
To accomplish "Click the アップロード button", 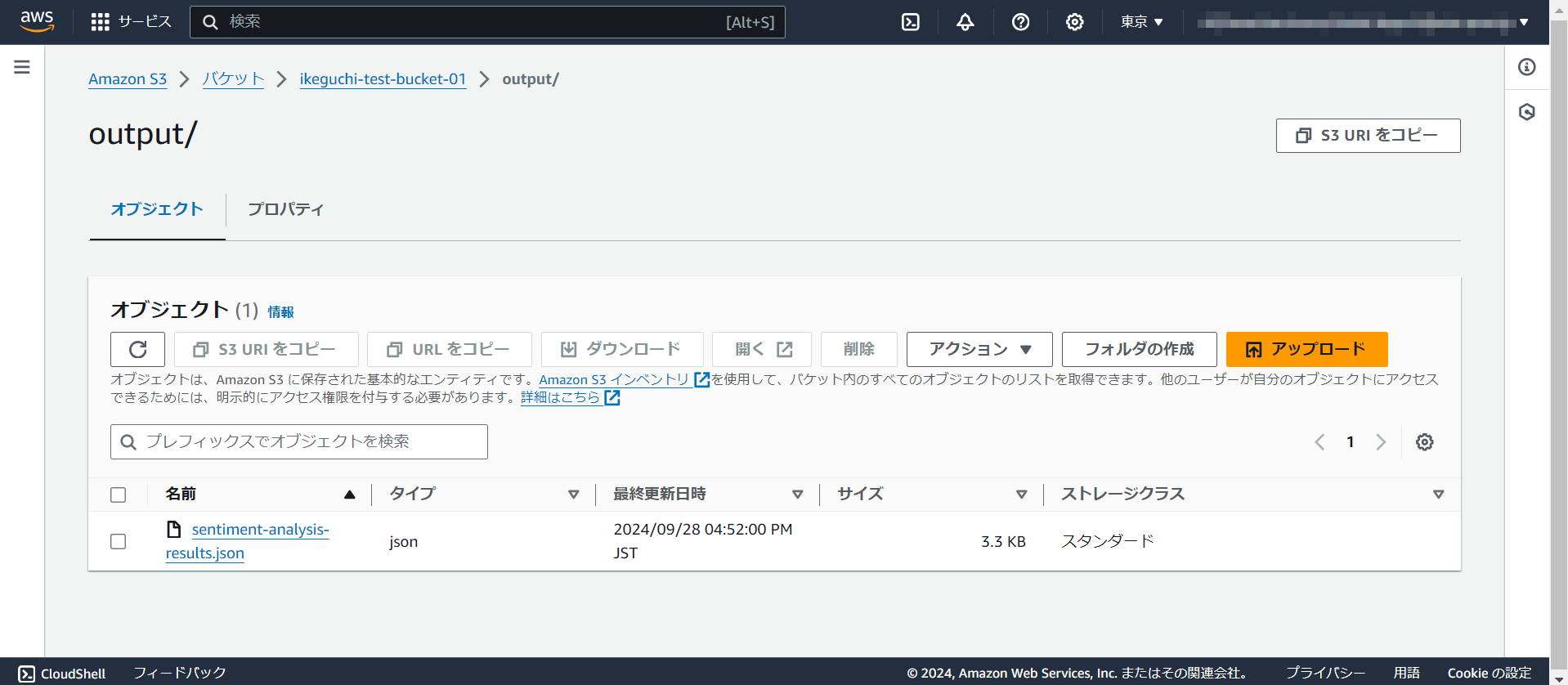I will [x=1306, y=350].
